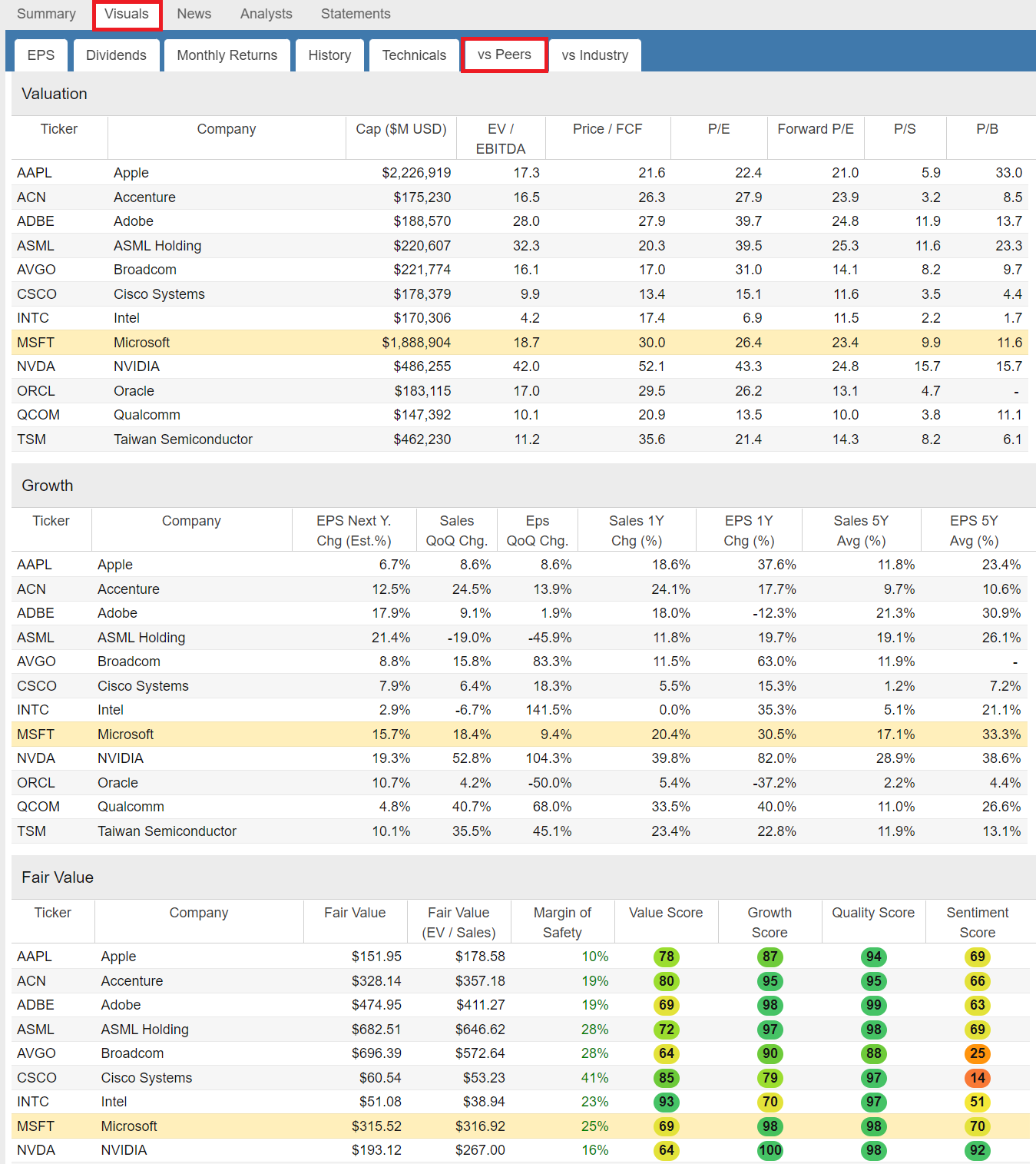Screen dimensions: 1036x1164
Task: Click Broadcom's Quality Score badge 88
Action: click(874, 1053)
